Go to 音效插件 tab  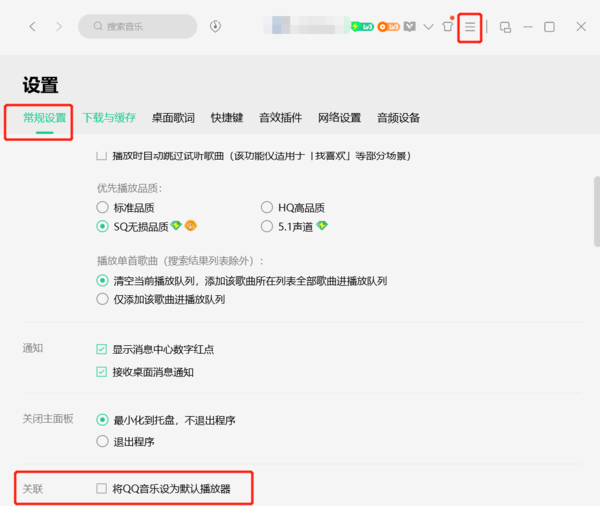click(280, 118)
